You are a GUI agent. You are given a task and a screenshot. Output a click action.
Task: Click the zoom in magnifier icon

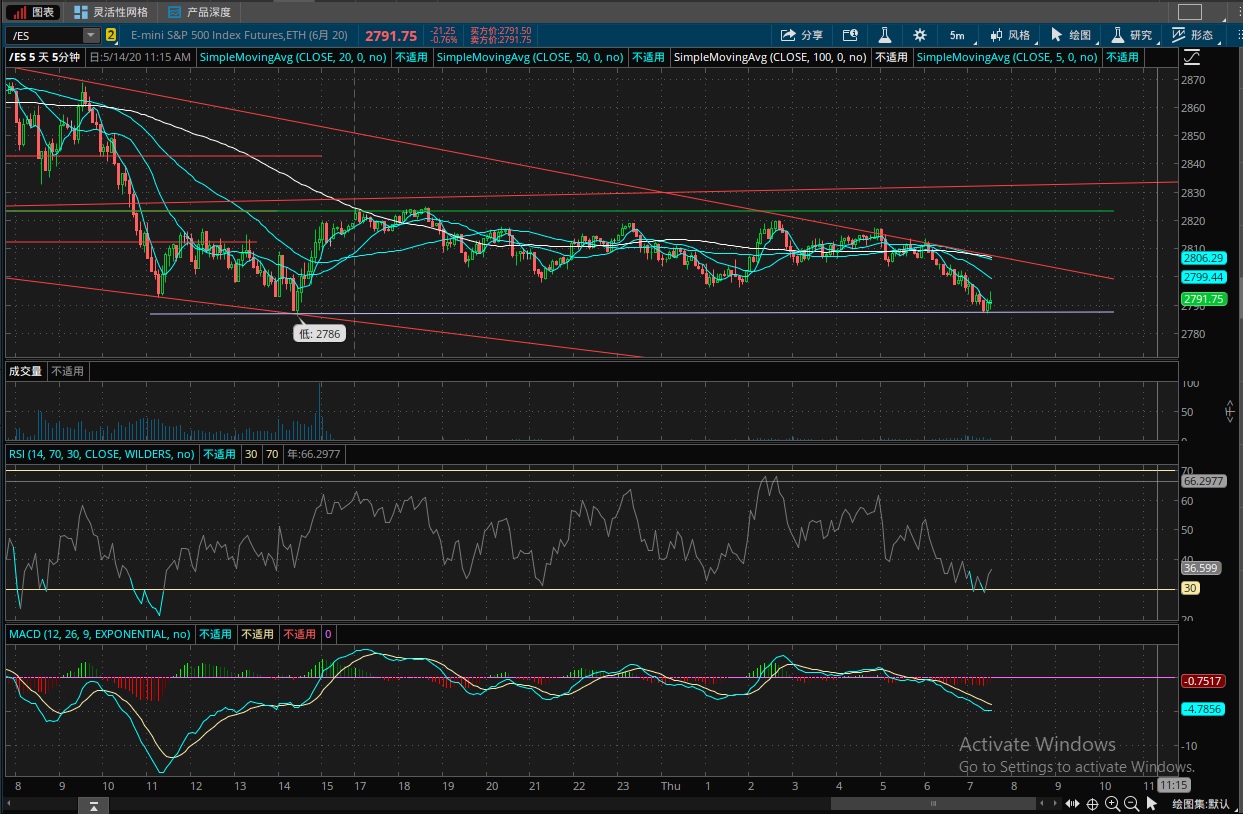coord(1113,804)
